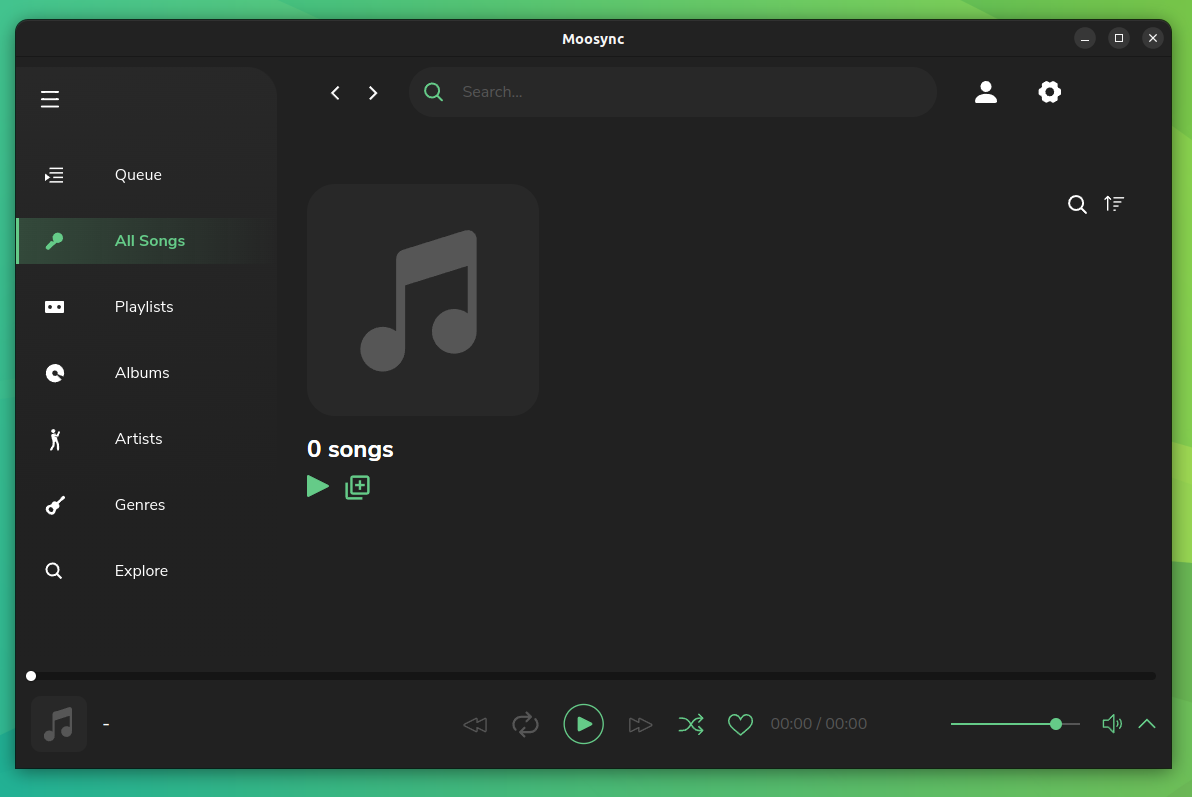Mute audio using the speaker icon
The image size is (1192, 797).
1112,723
